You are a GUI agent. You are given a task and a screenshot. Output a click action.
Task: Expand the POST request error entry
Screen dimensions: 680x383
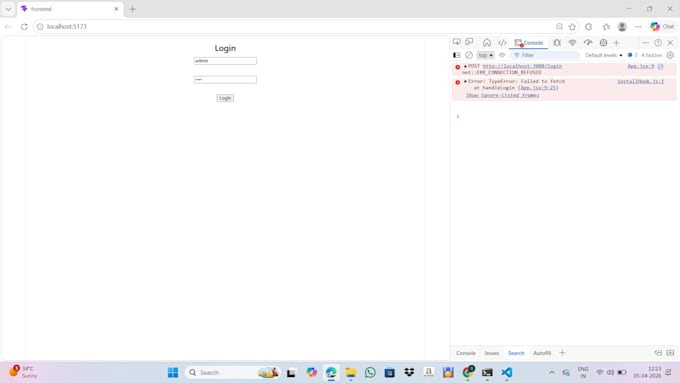click(x=465, y=66)
